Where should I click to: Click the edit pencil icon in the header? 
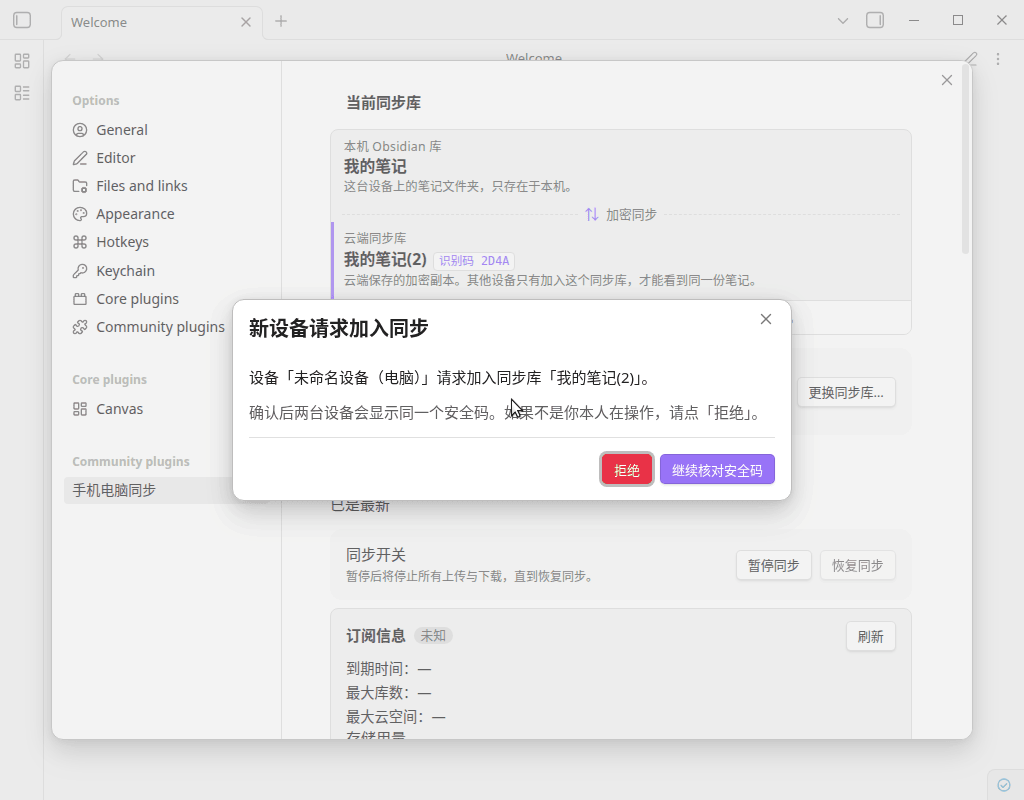tap(971, 59)
